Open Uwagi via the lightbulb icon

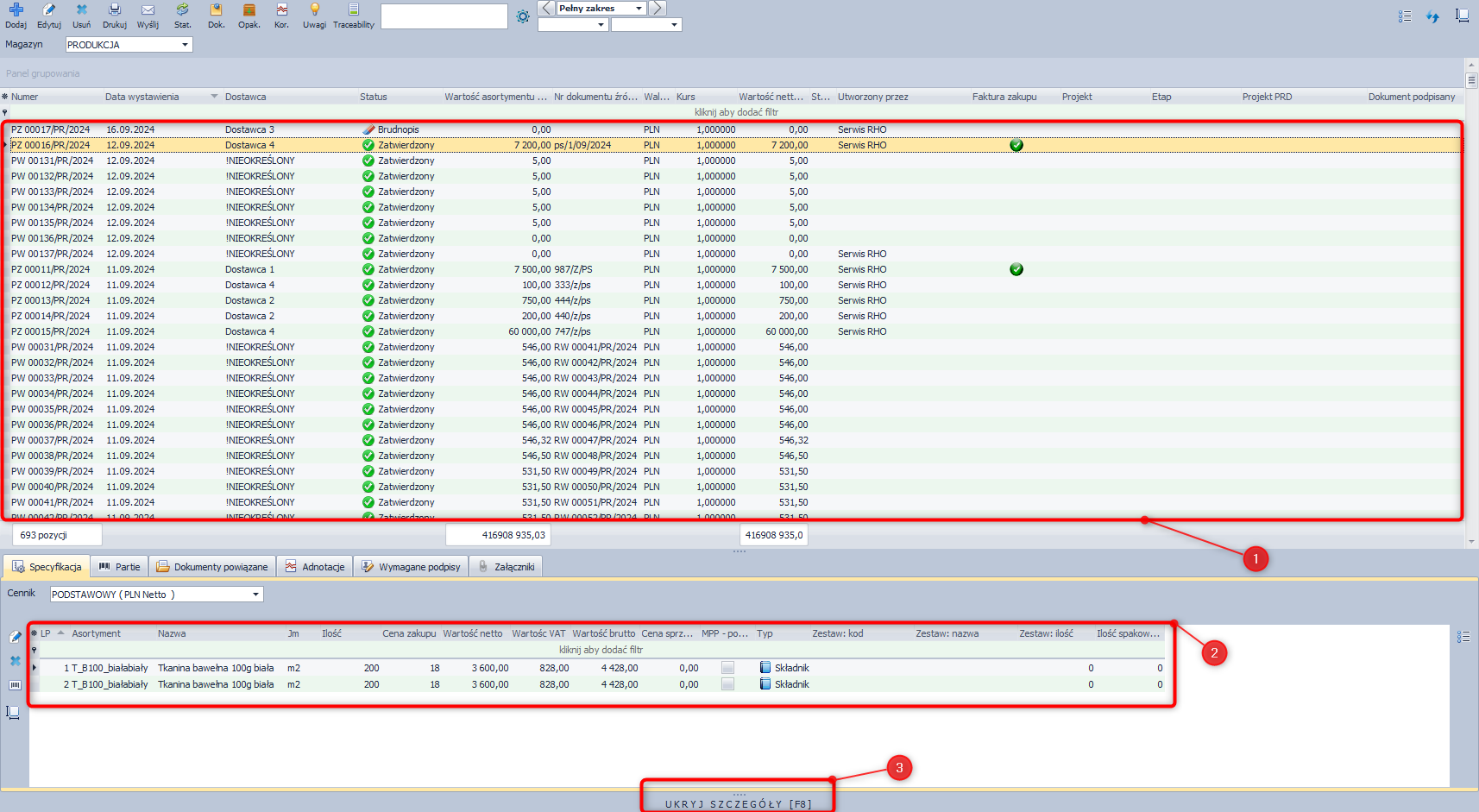[315, 10]
